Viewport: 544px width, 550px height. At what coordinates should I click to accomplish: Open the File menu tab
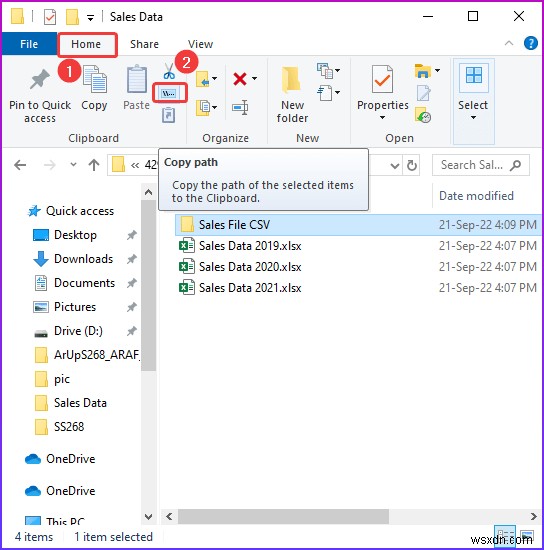(x=29, y=44)
